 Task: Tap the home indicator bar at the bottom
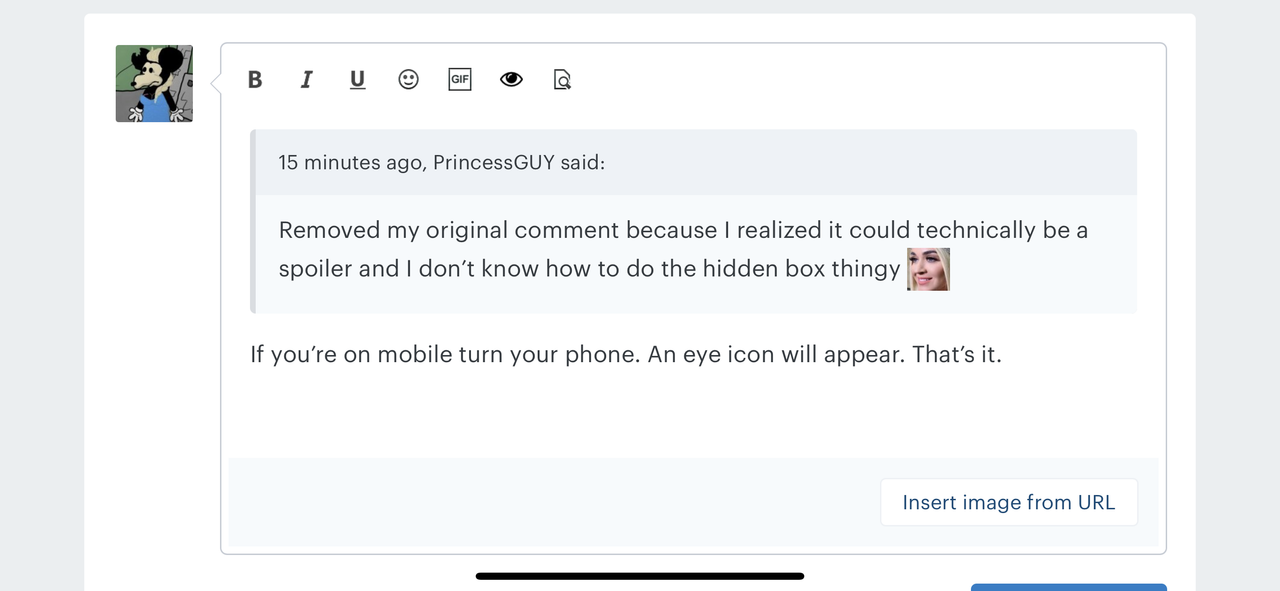[x=640, y=576]
